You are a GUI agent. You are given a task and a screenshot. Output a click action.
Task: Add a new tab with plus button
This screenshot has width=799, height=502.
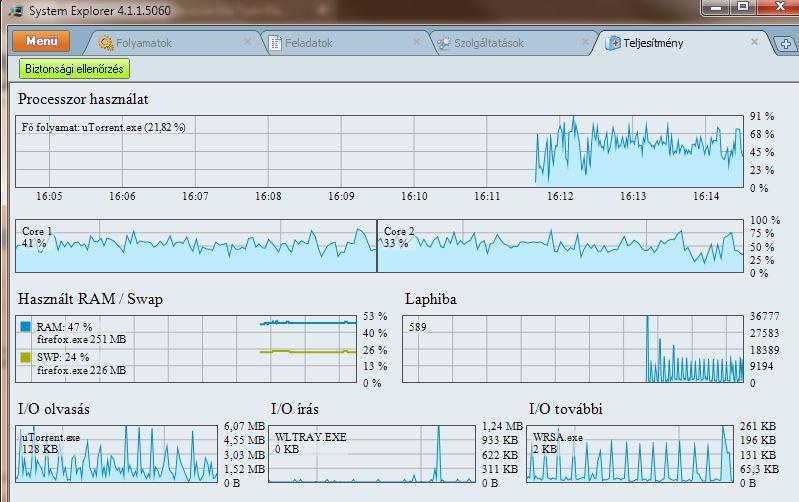pos(785,44)
